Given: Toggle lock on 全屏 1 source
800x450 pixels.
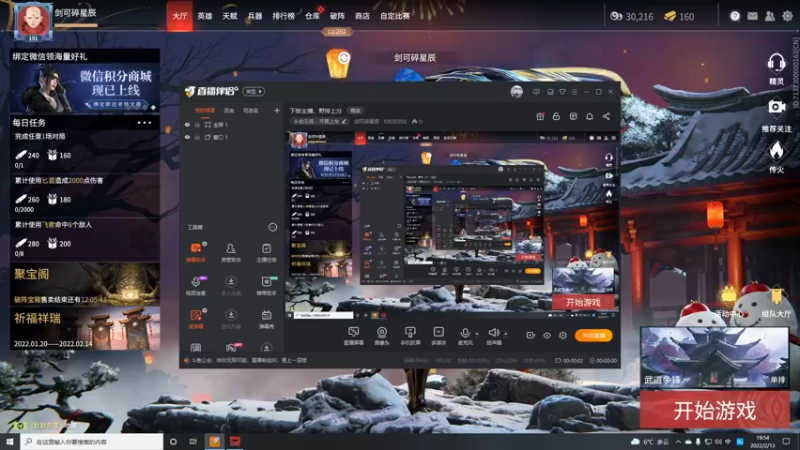Looking at the screenshot, I should click(197, 124).
